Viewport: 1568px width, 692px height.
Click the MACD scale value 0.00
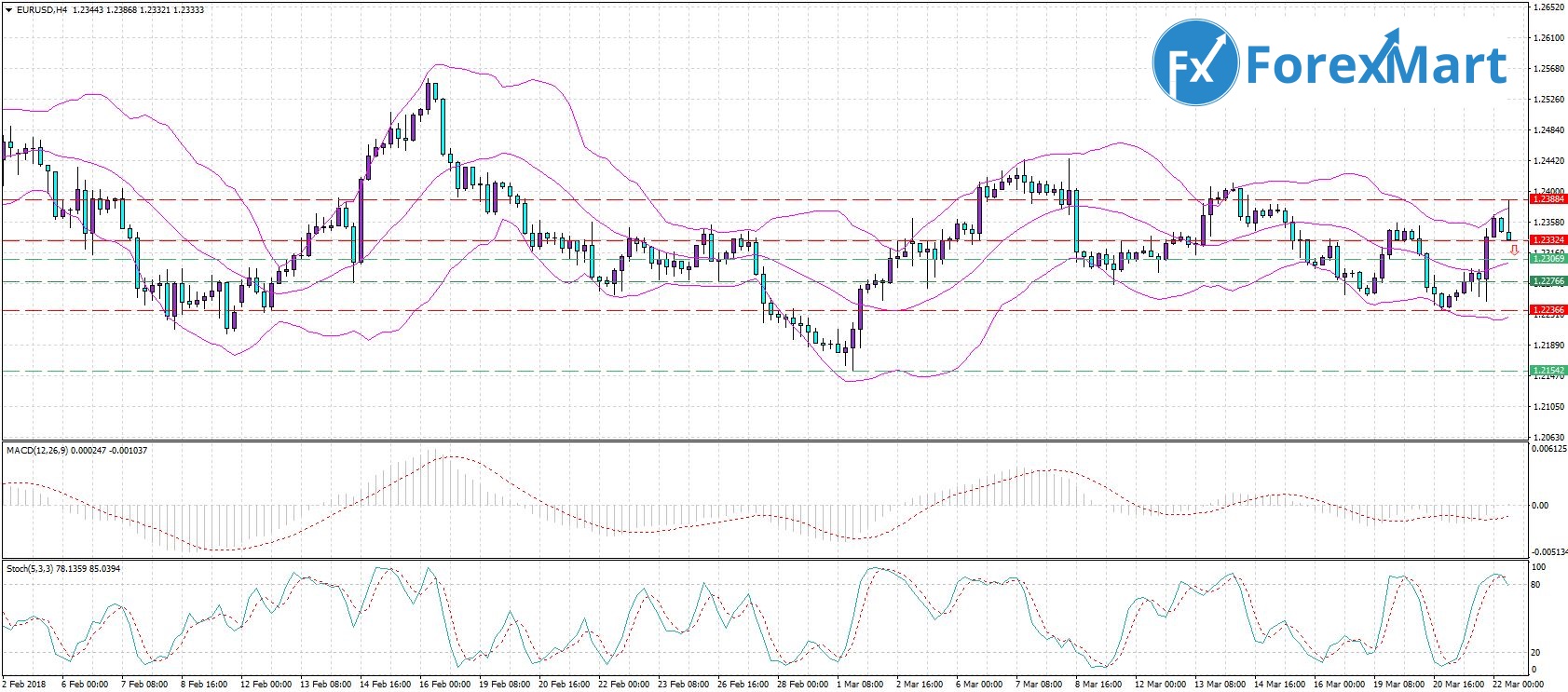point(1540,506)
